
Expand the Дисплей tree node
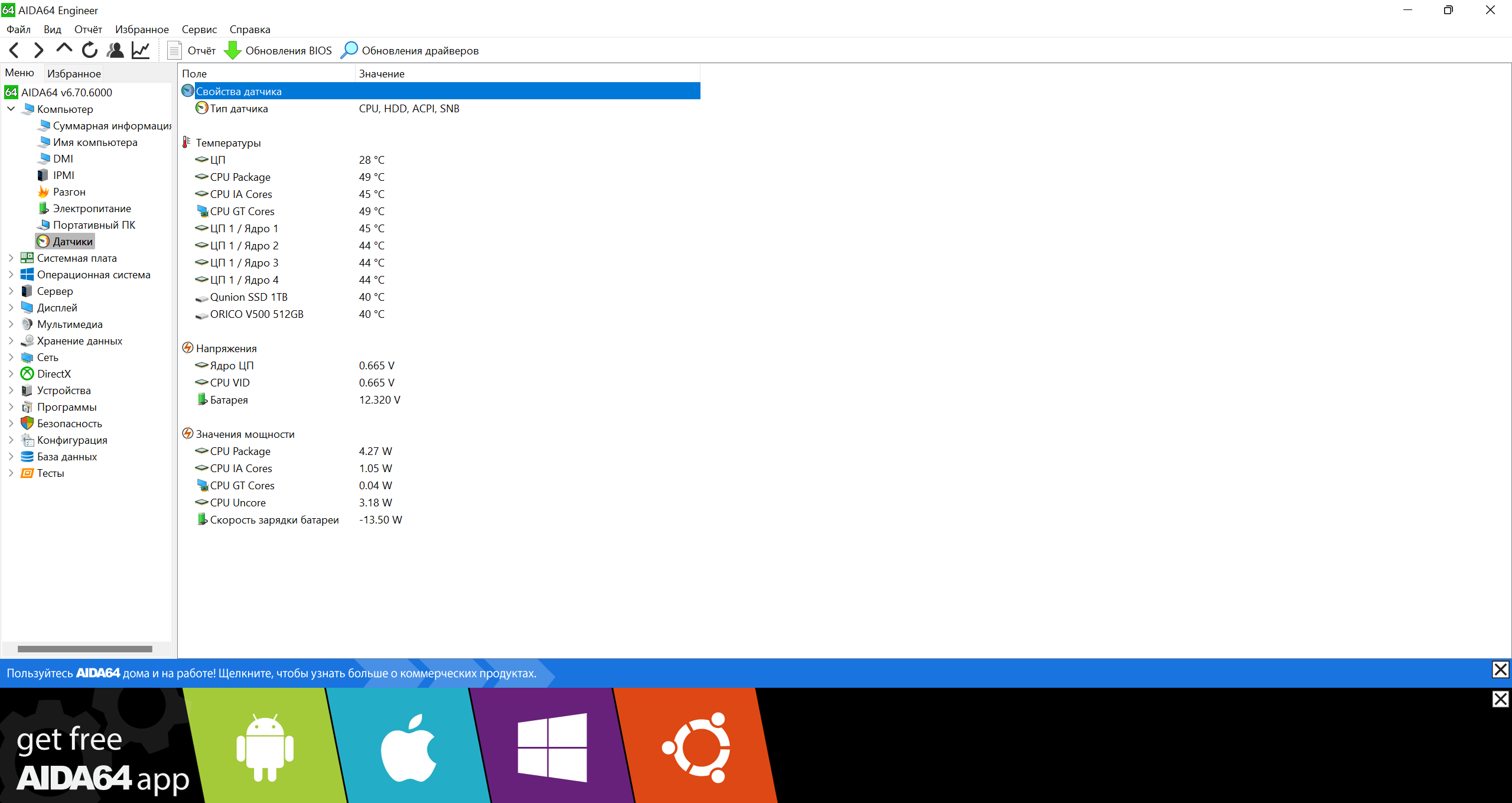click(x=11, y=307)
